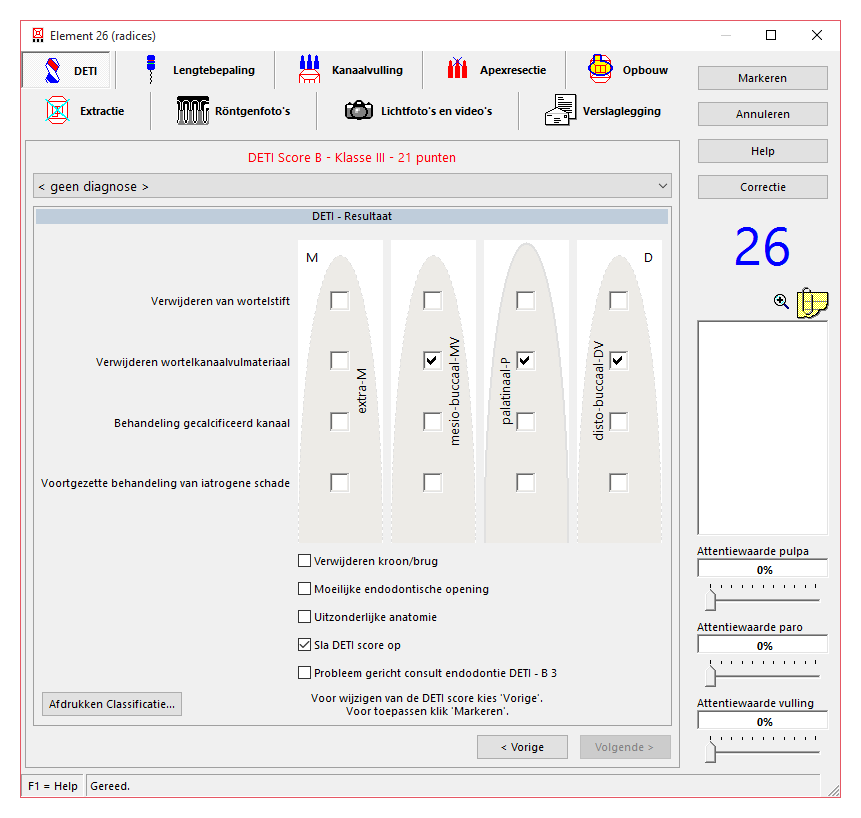Viewport: 861px width, 818px height.
Task: Tick wortelstift for palatinaal-P root
Action: pos(525,300)
